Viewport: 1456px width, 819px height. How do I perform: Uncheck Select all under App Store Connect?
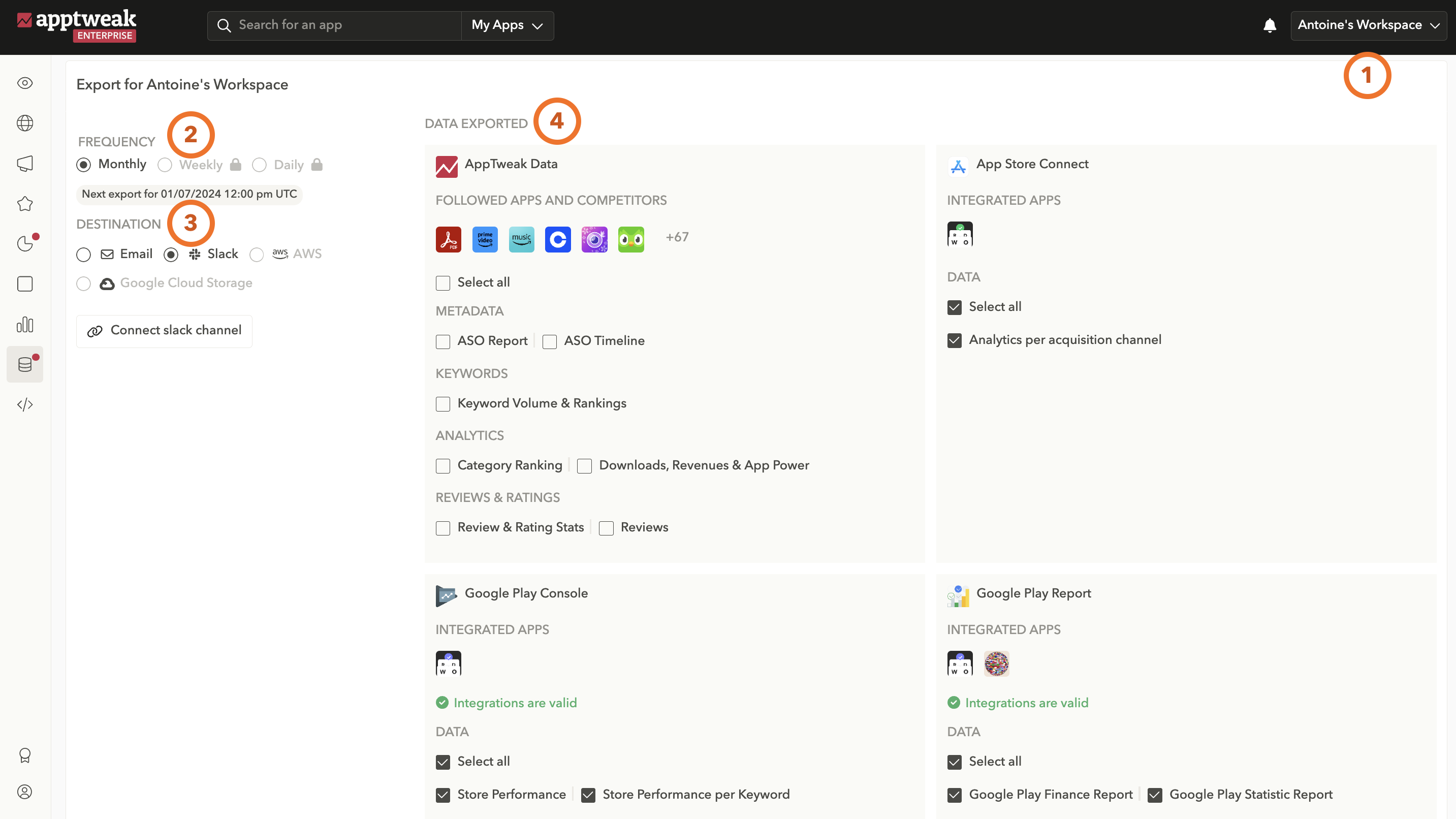point(955,307)
